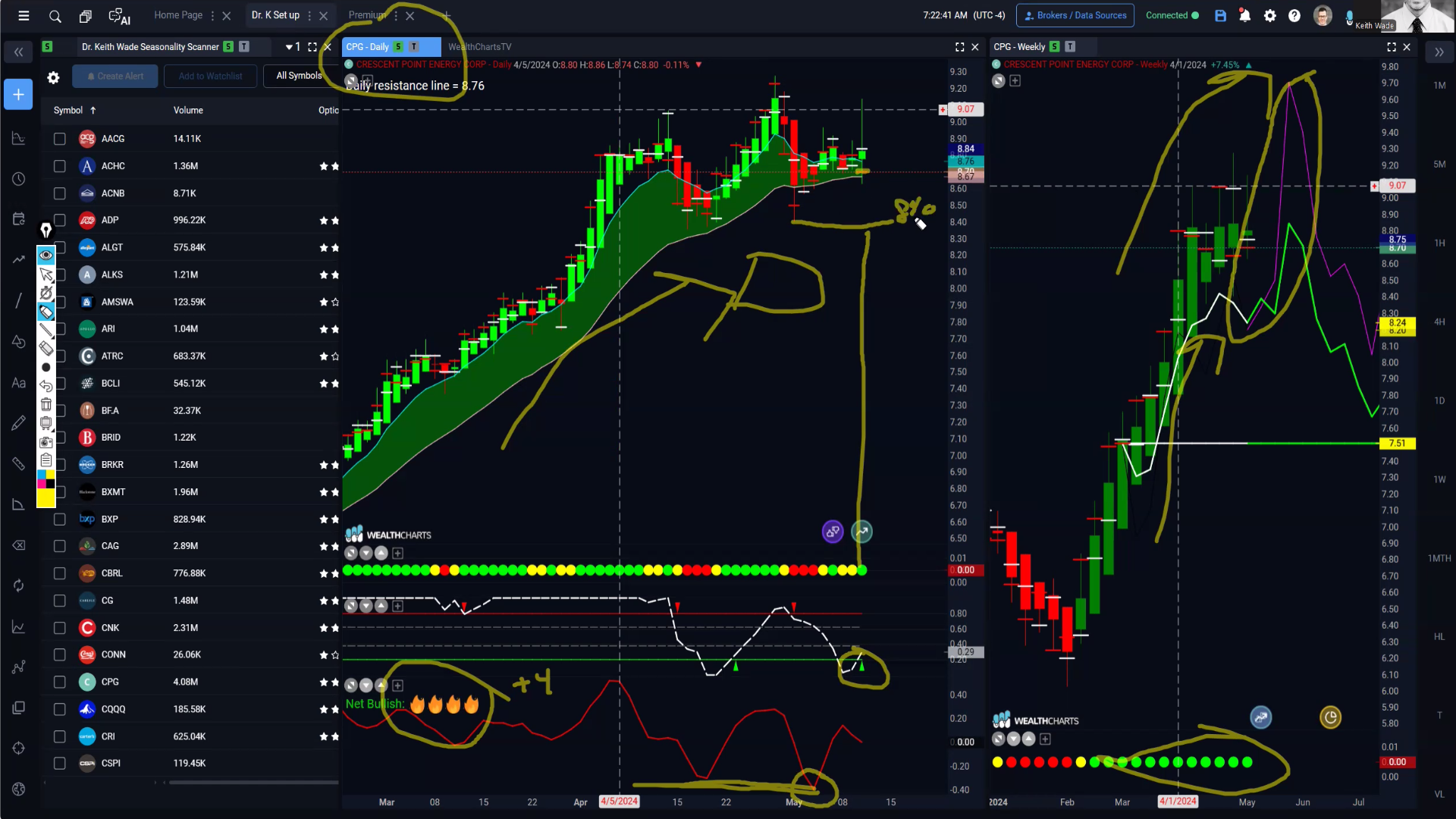Viewport: 1456px width, 819px height.
Task: Click the trash can to clear drawings
Action: tap(45, 404)
